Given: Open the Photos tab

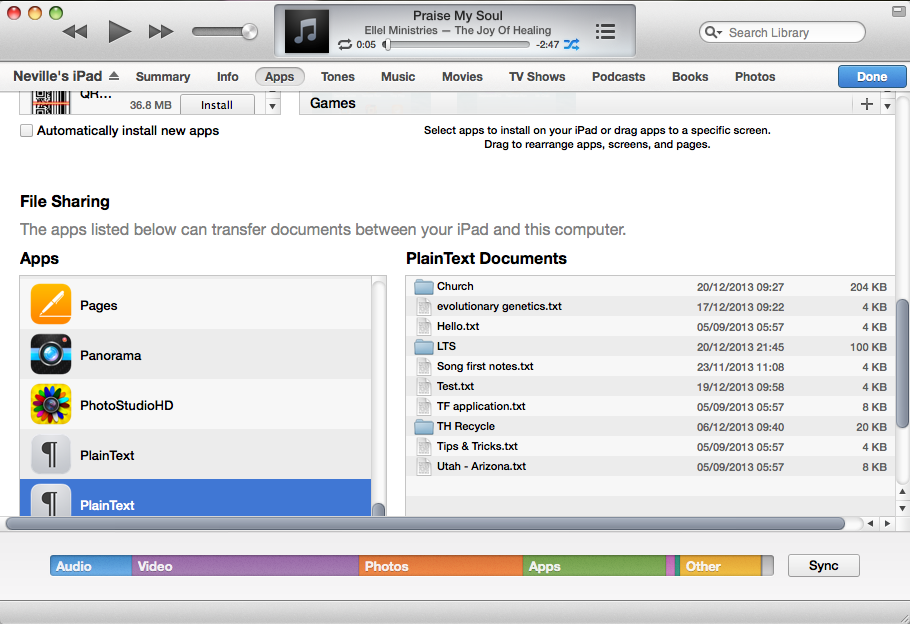Looking at the screenshot, I should click(755, 77).
